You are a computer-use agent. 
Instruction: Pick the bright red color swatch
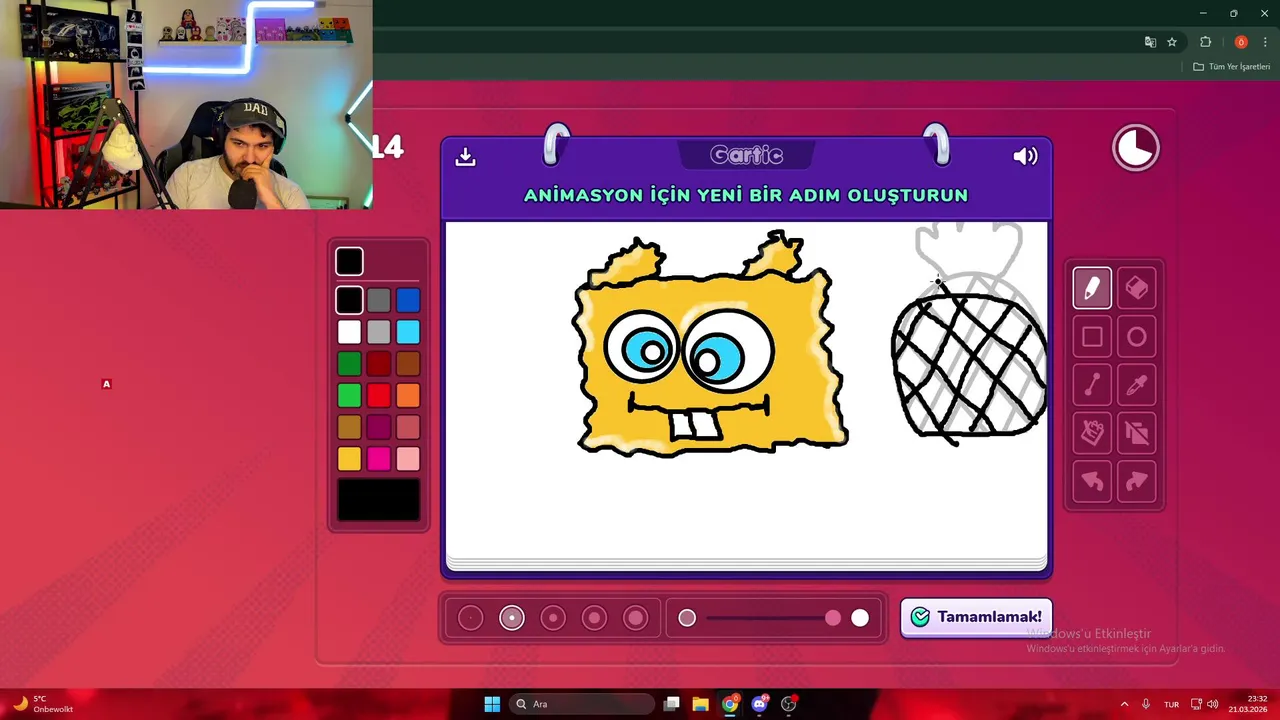378,395
